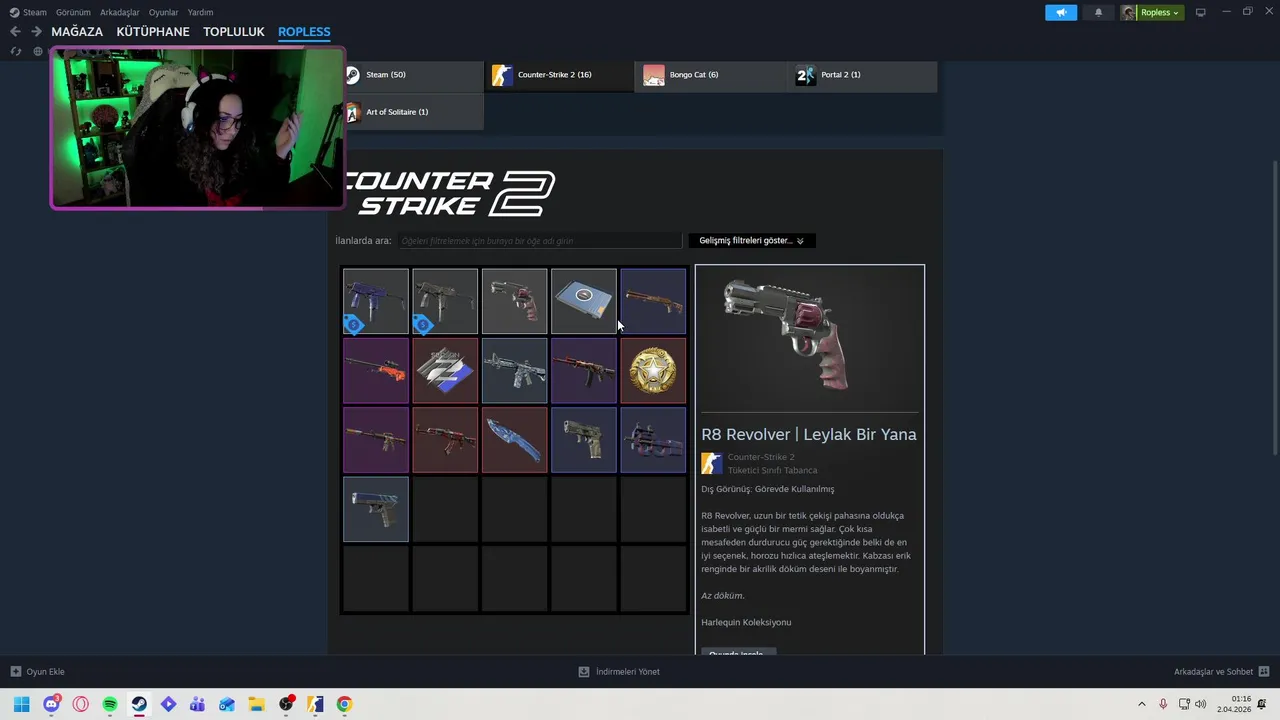Open the ROPLESS profile section
This screenshot has width=1280, height=720.
click(304, 32)
